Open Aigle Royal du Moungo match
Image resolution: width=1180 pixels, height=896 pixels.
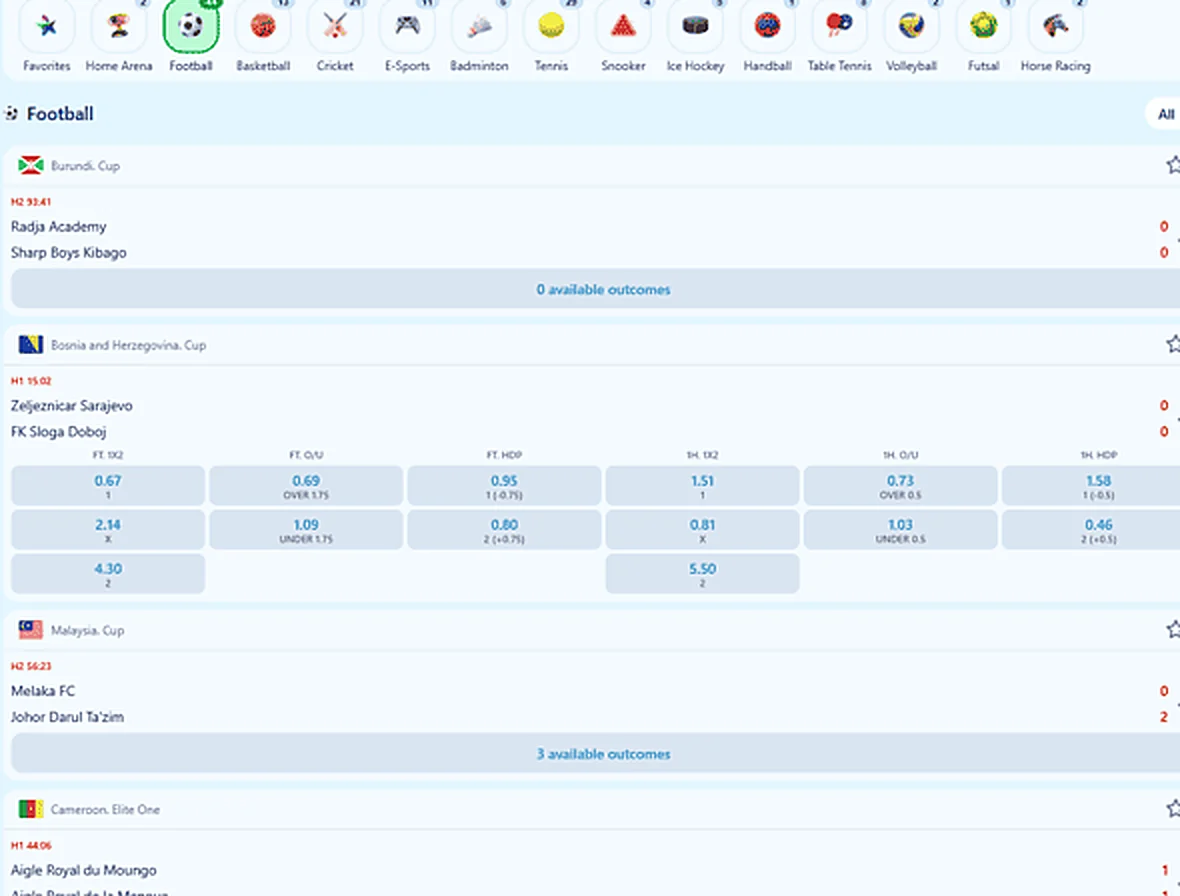tap(84, 870)
